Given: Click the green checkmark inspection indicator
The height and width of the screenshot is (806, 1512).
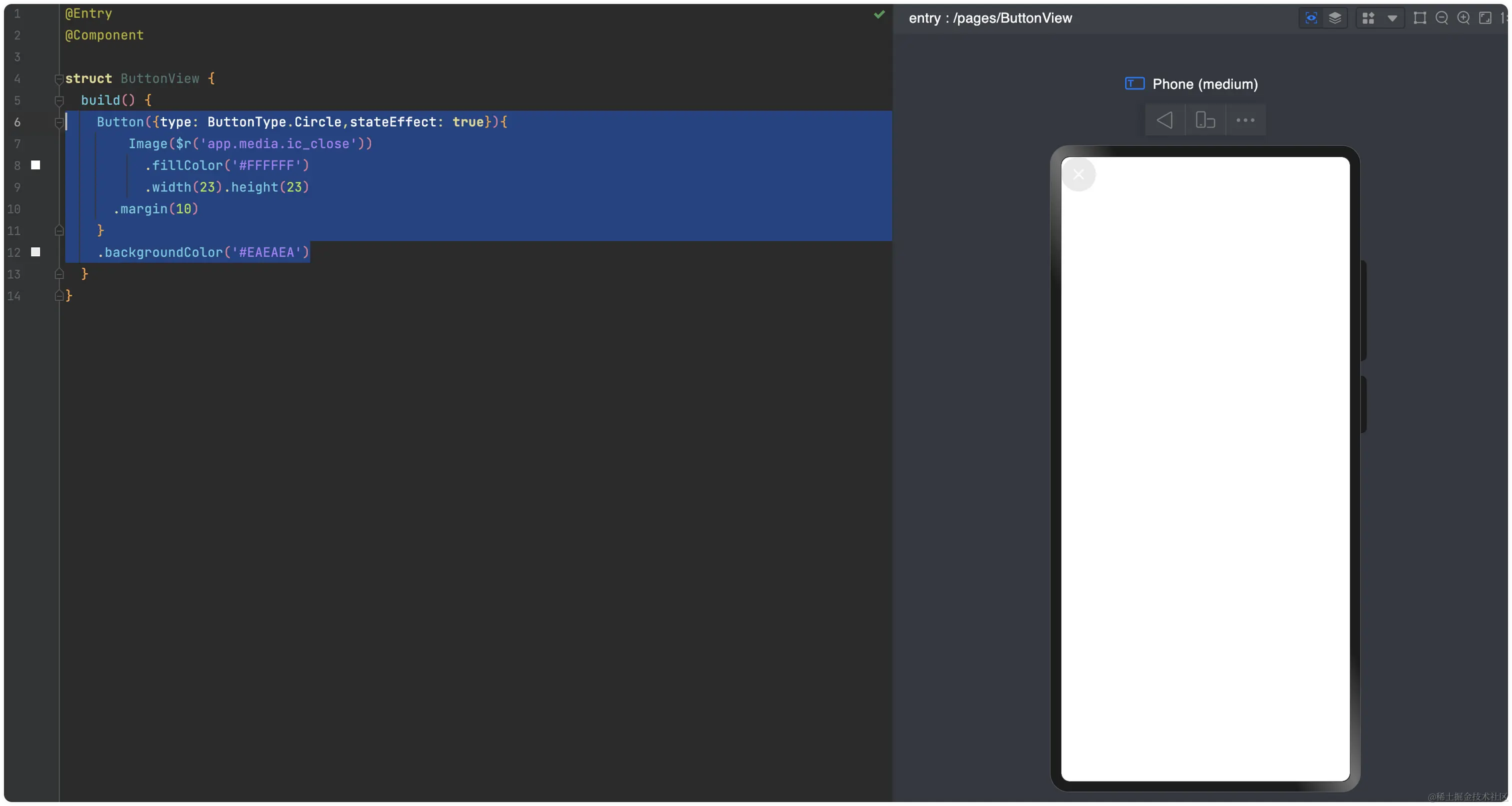Looking at the screenshot, I should (878, 14).
